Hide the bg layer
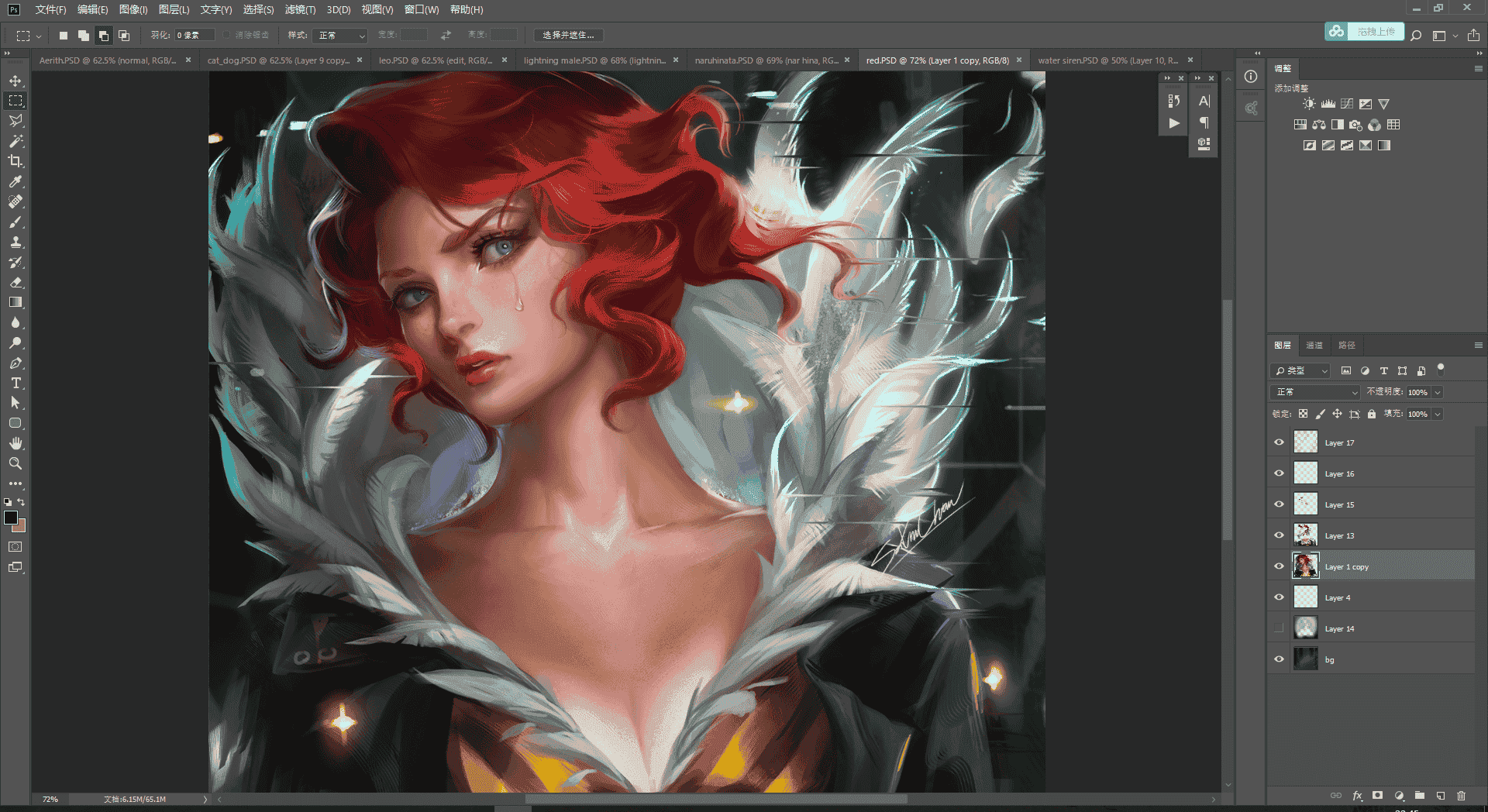This screenshot has width=1488, height=812. (x=1279, y=659)
